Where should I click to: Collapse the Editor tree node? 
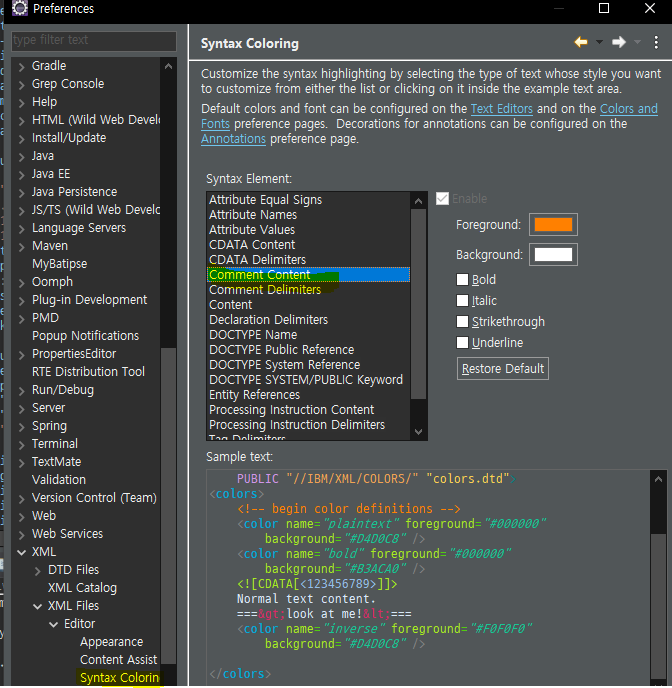(54, 624)
